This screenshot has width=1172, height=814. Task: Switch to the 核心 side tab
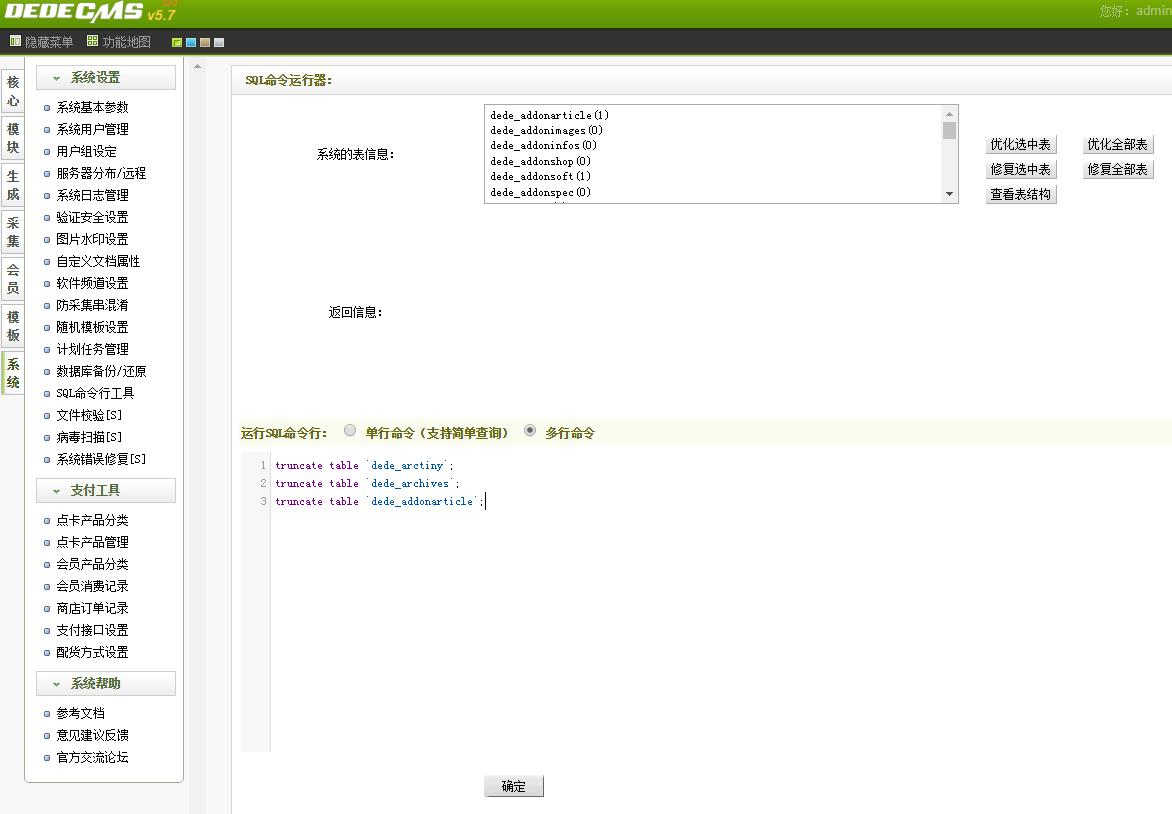click(x=13, y=92)
